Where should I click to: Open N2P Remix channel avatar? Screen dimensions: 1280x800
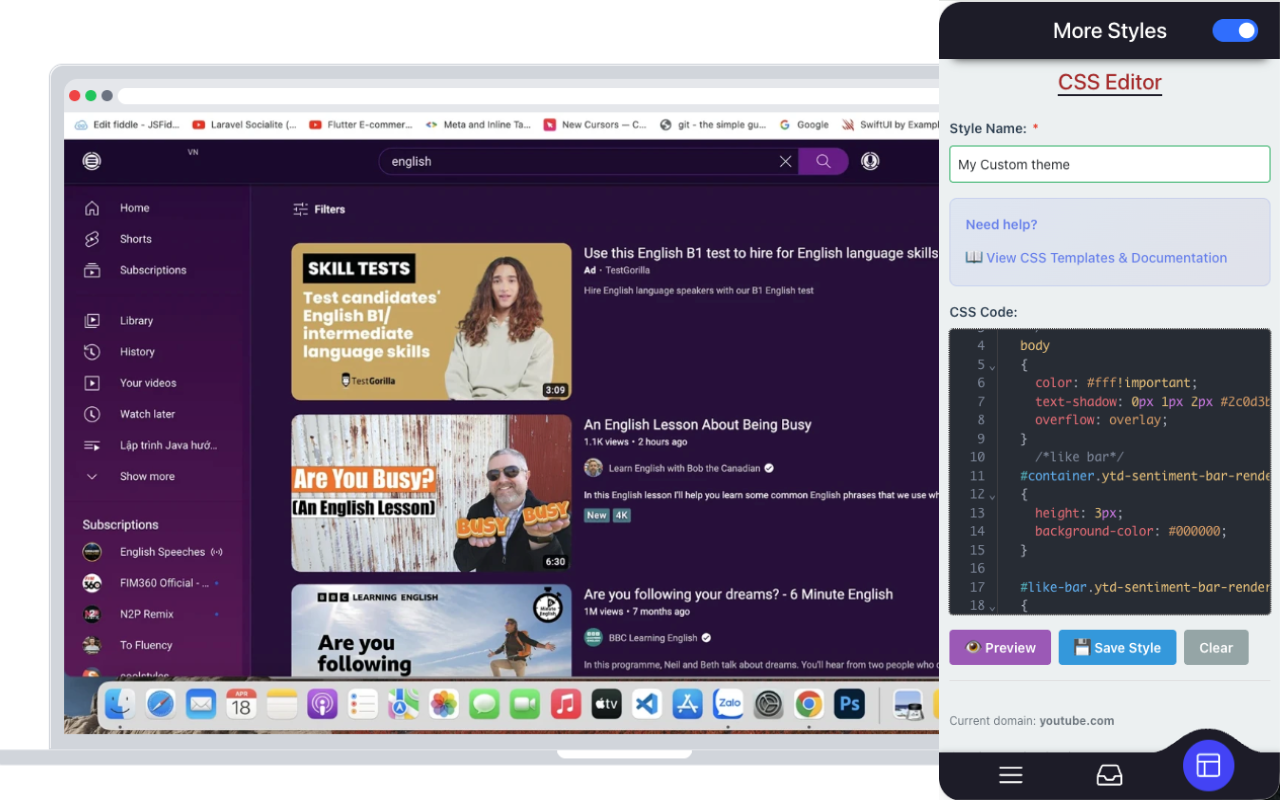(92, 614)
